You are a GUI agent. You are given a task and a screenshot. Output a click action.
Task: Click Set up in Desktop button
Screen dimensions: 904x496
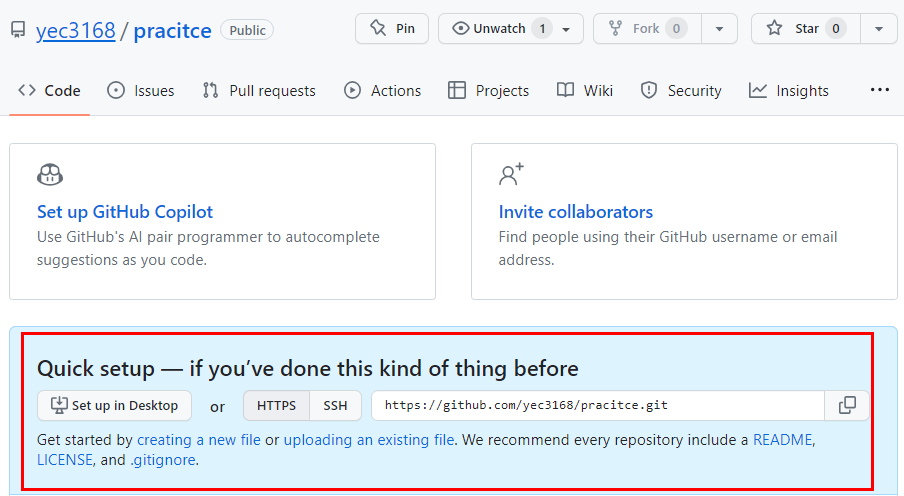point(115,405)
